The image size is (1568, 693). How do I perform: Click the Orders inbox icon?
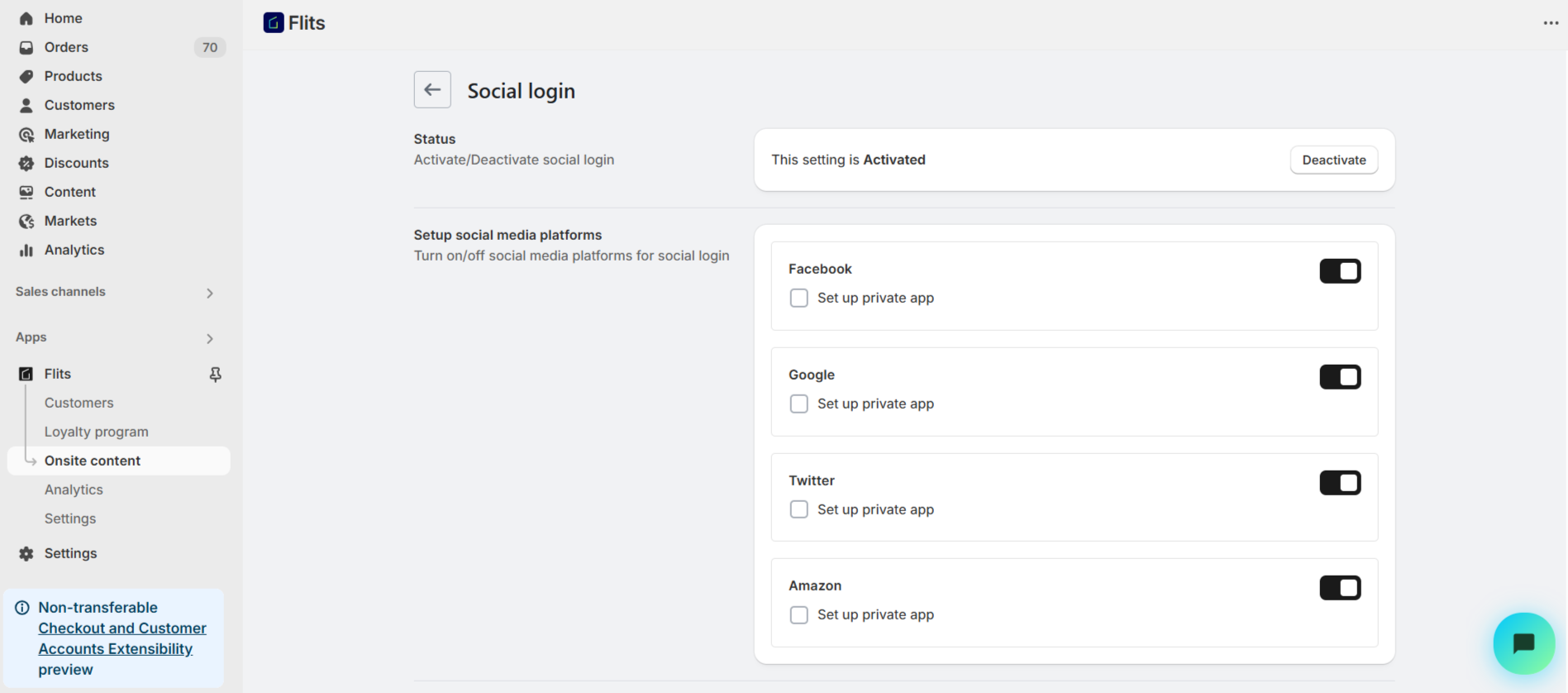tap(26, 47)
